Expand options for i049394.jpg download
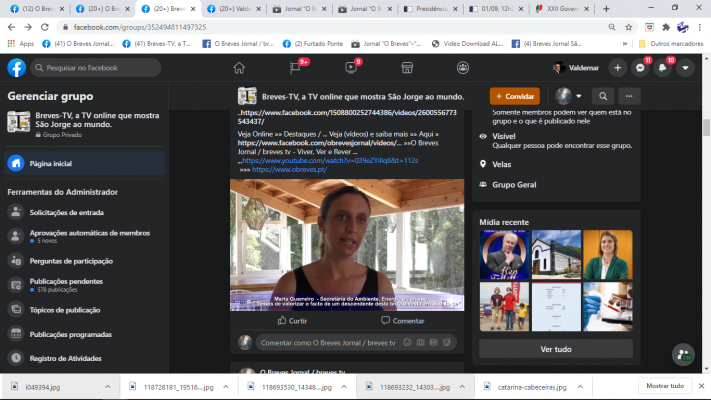Image resolution: width=711 pixels, height=400 pixels. [106, 386]
